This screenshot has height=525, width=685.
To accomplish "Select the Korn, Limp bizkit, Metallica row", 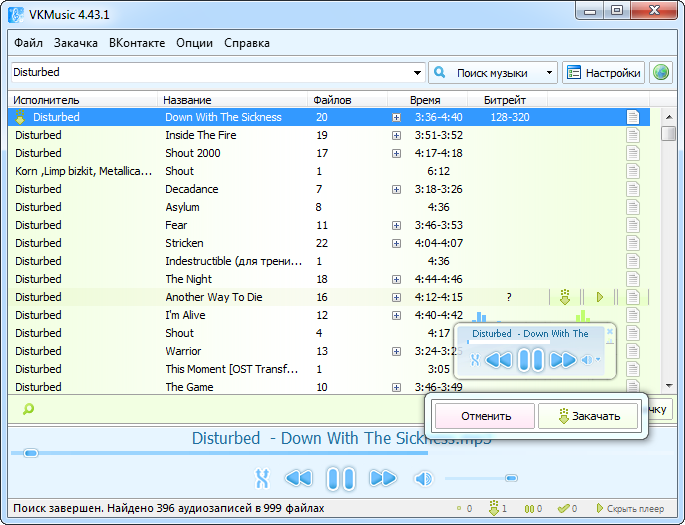I will point(329,171).
